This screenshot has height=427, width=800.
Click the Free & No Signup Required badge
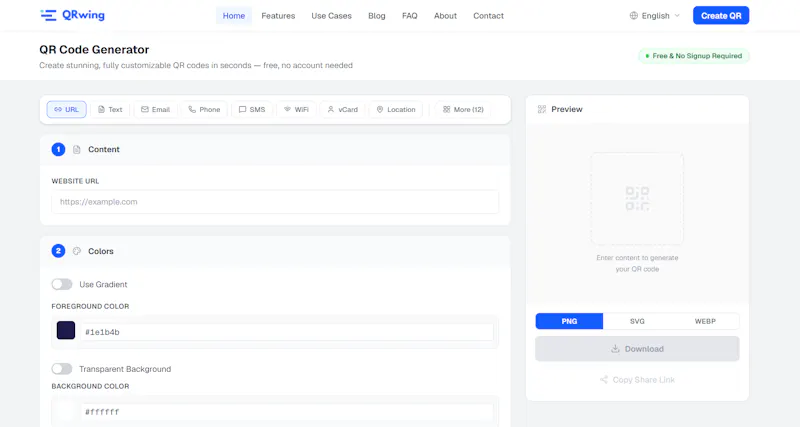(x=694, y=56)
